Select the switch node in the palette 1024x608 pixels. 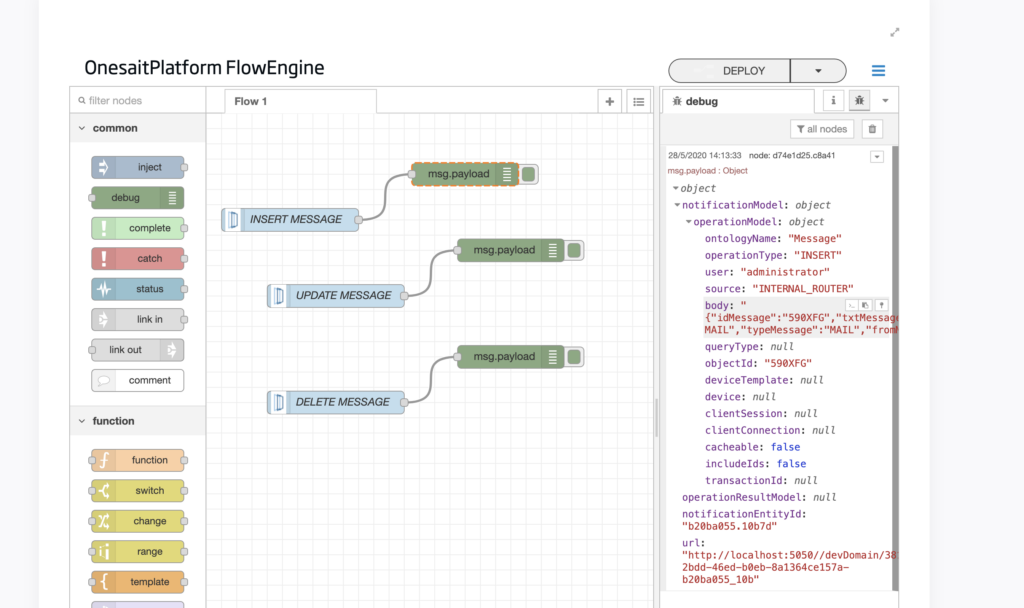point(138,490)
